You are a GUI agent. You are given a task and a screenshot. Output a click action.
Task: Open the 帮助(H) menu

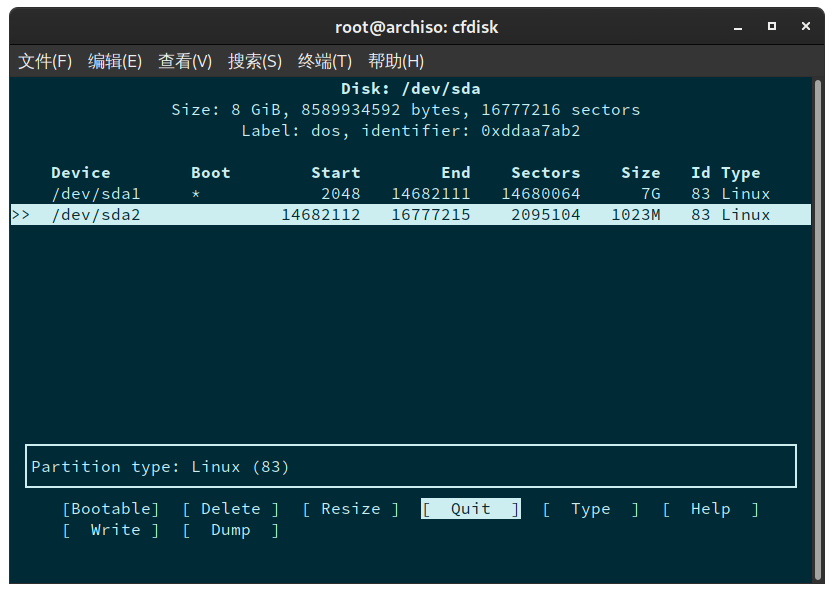click(396, 61)
